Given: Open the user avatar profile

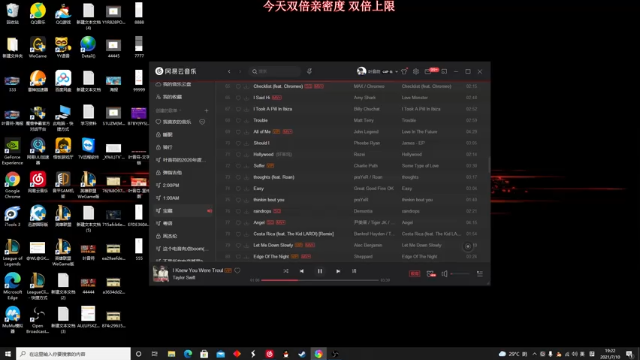Looking at the screenshot, I should coord(361,71).
